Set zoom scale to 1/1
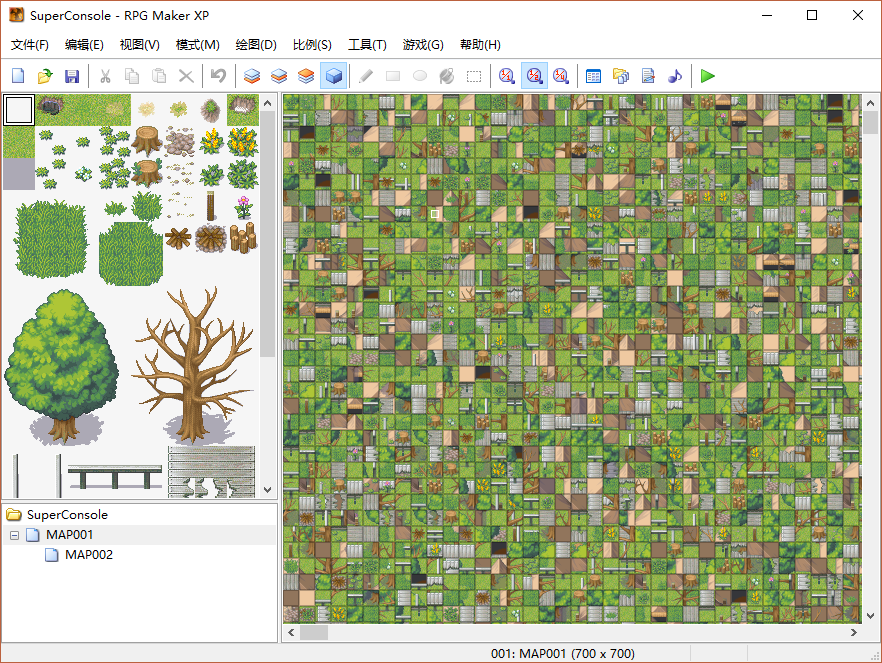 coord(506,76)
